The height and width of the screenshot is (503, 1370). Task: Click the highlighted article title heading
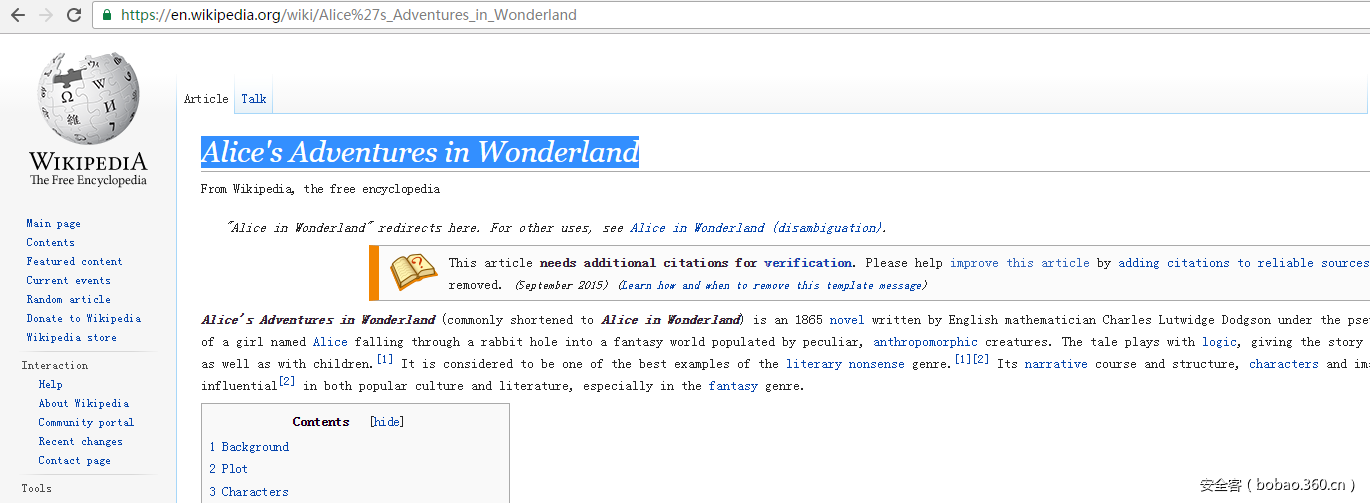[x=419, y=152]
